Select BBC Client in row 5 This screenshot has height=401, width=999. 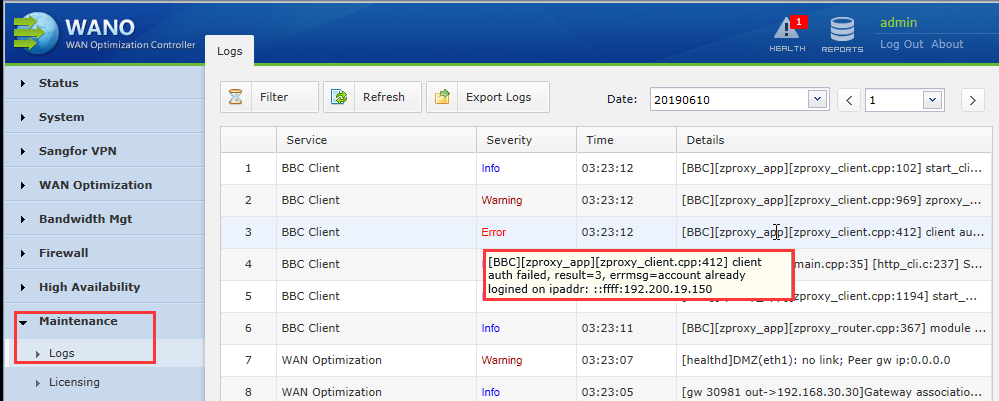point(311,296)
